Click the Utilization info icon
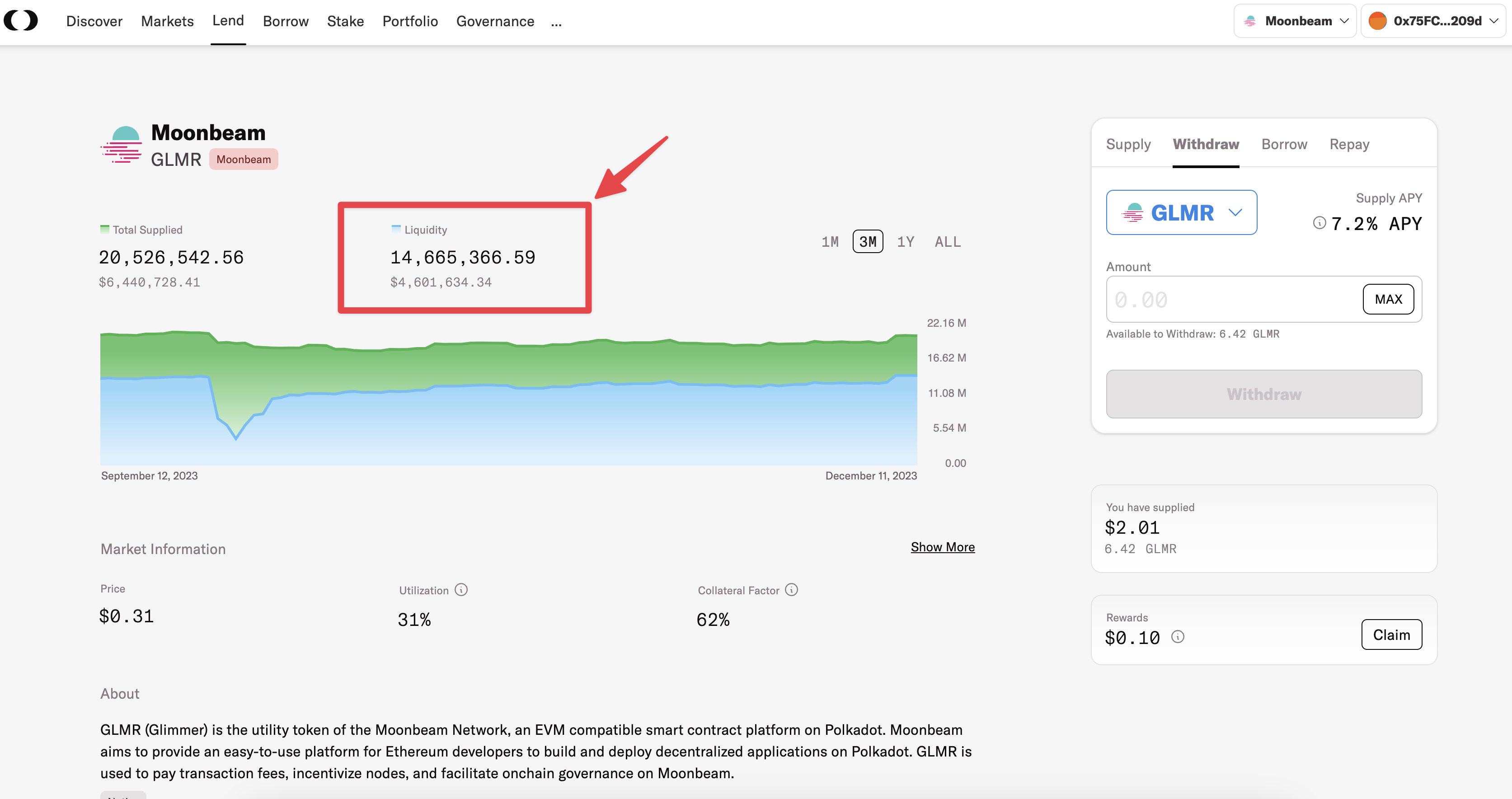The image size is (1512, 799). click(x=461, y=589)
